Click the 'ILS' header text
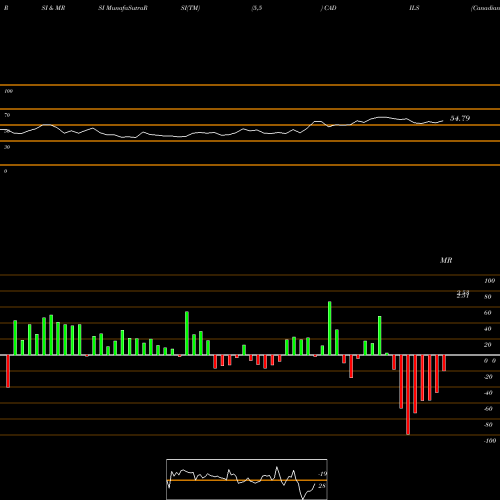 point(414,8)
